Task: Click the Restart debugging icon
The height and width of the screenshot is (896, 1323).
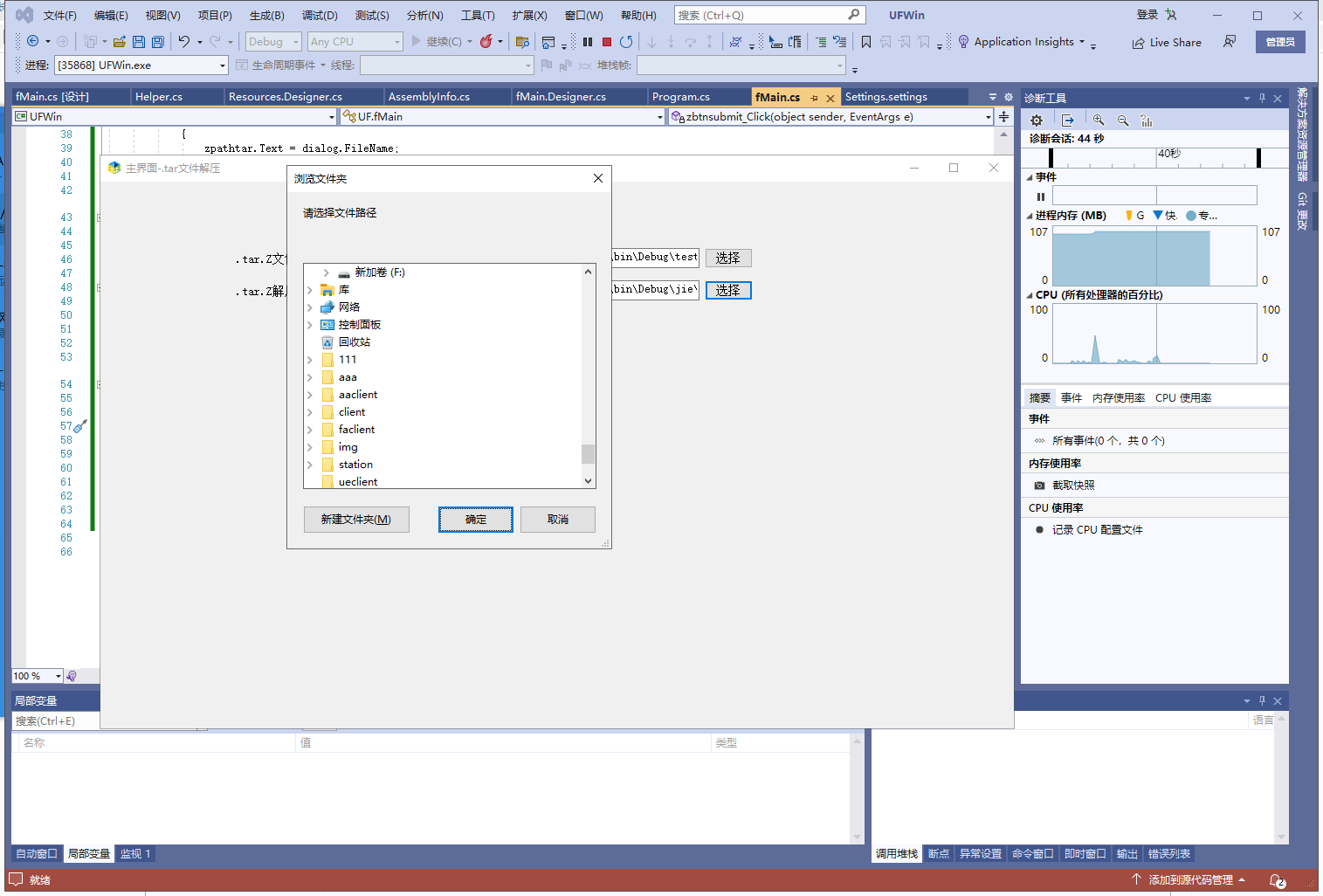Action: click(626, 41)
